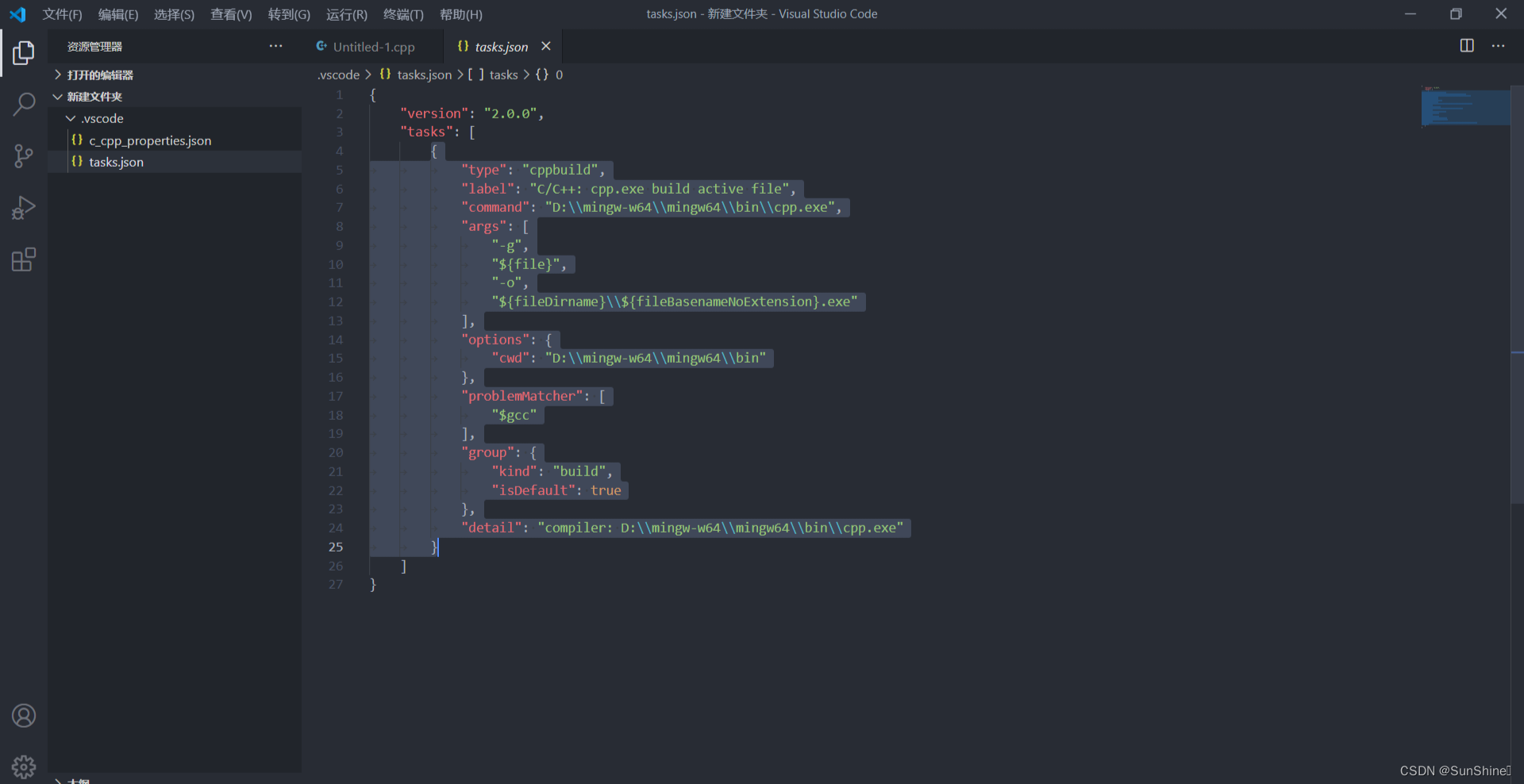Click the c_cpp_properties.json file icon
1524x784 pixels.
click(x=77, y=140)
